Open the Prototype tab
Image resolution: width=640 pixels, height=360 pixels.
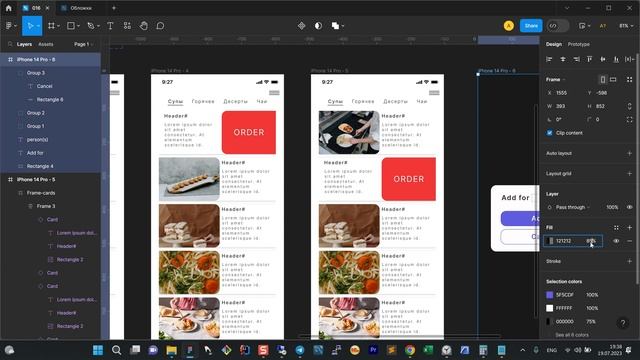pos(579,44)
